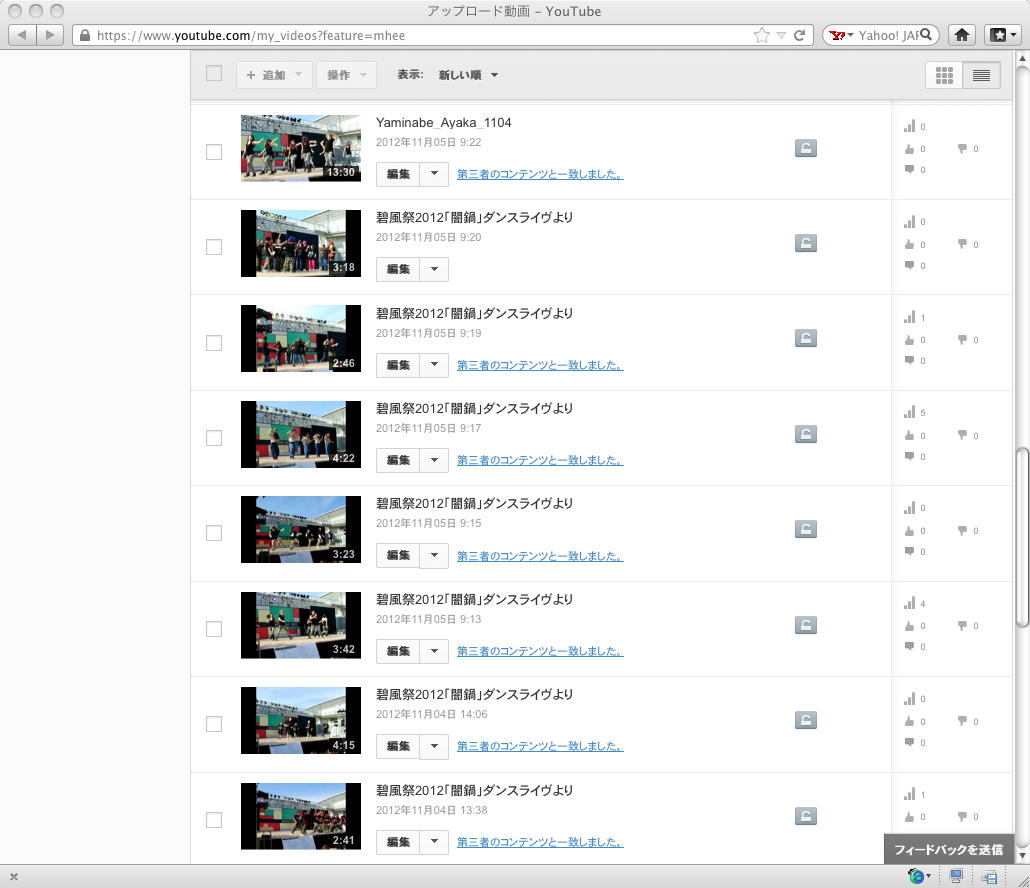
Task: Expand edit arrow for 9:17 video
Action: (434, 460)
